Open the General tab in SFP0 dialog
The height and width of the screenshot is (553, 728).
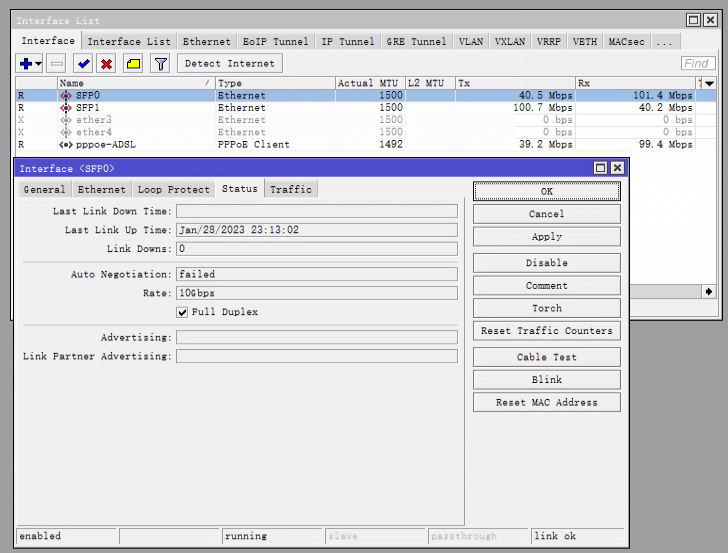(45, 189)
